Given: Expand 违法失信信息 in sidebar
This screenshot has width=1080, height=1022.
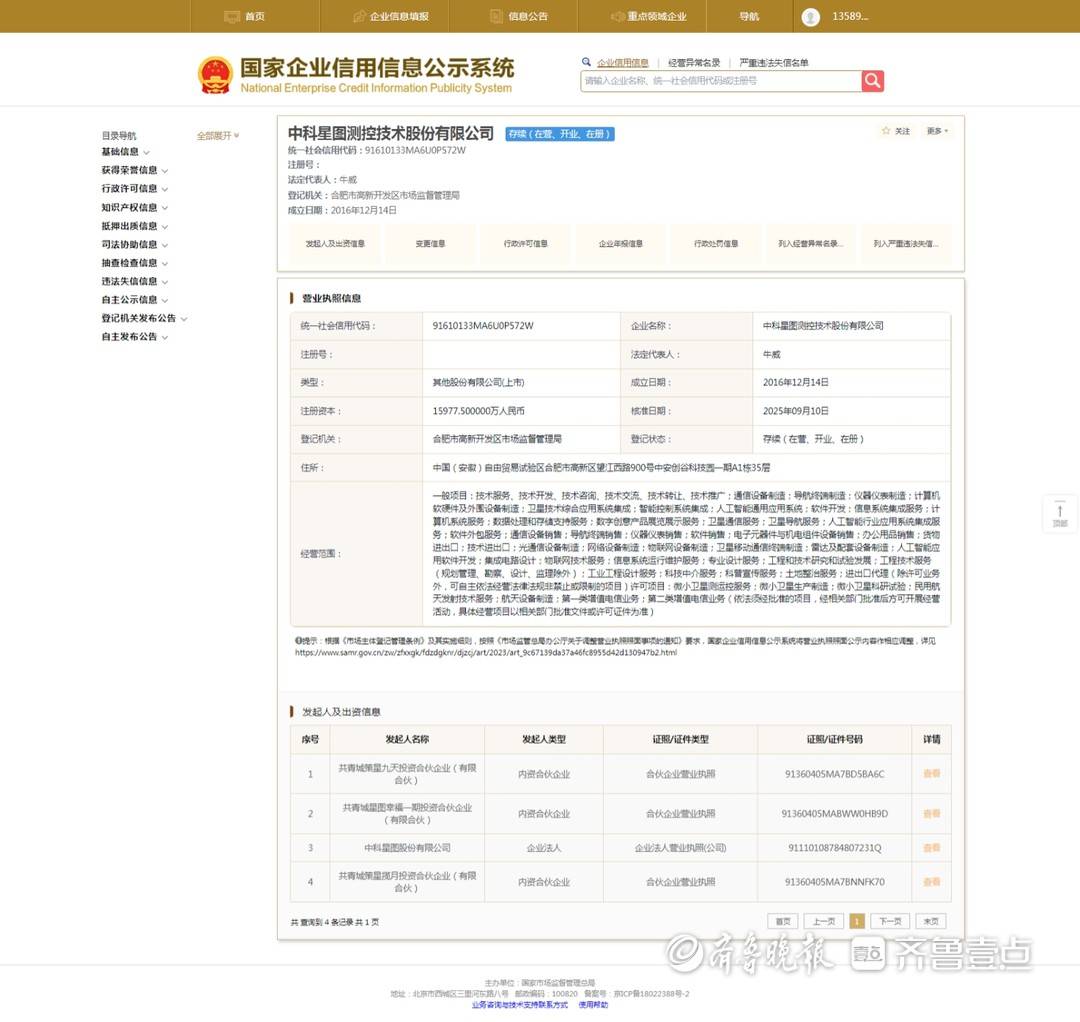Looking at the screenshot, I should (134, 282).
